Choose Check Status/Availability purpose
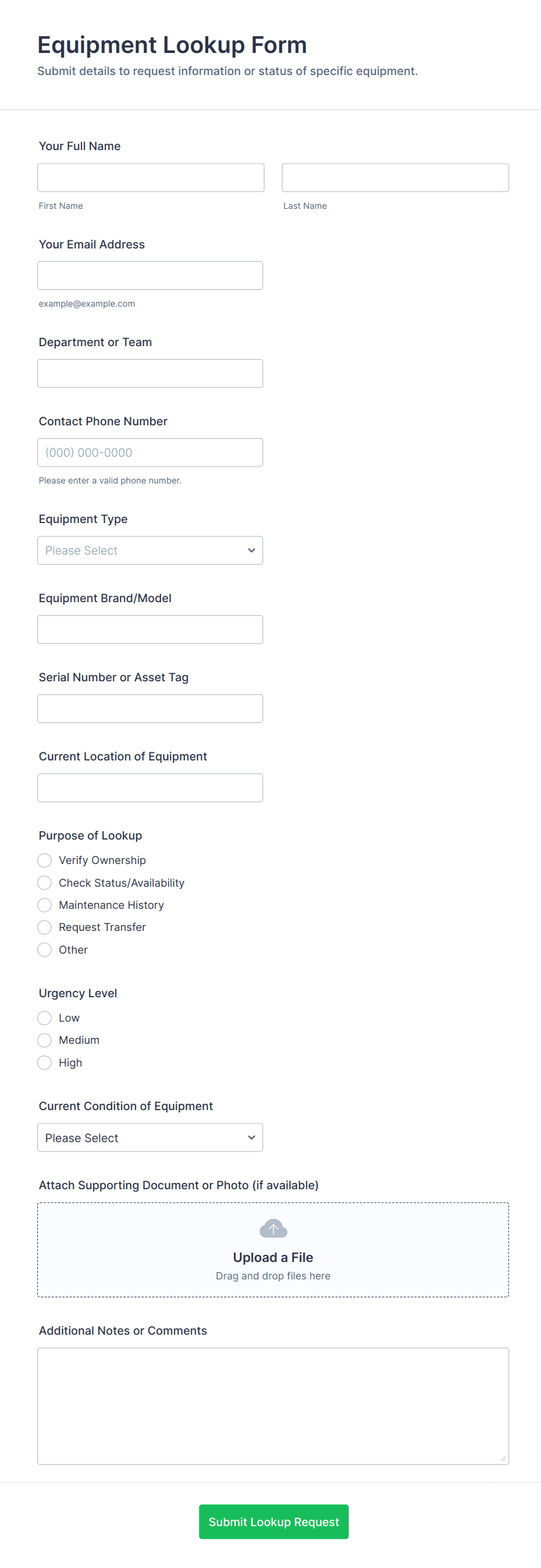The width and height of the screenshot is (541, 1568). [44, 883]
